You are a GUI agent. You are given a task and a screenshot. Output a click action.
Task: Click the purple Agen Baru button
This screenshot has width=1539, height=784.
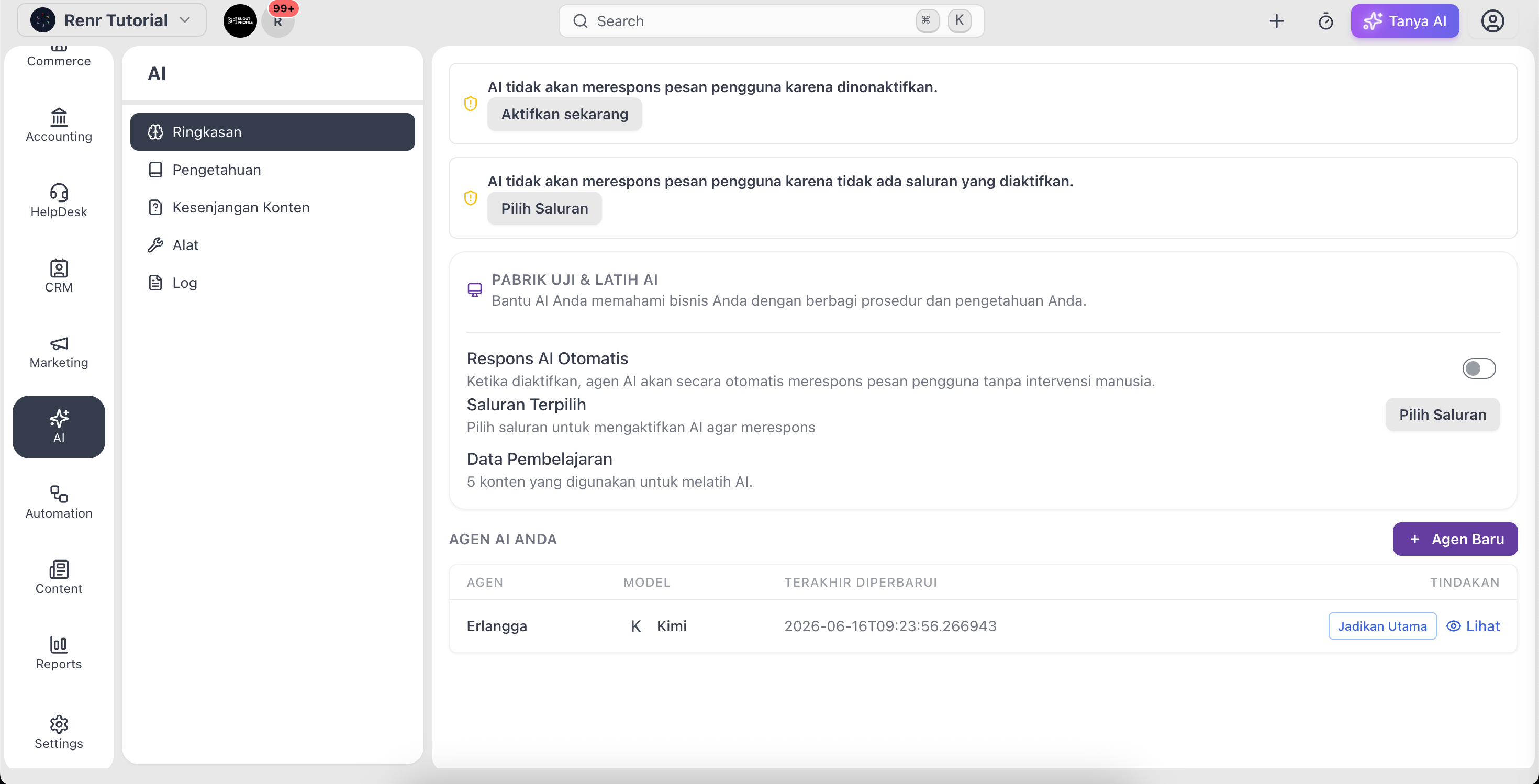[x=1455, y=539]
